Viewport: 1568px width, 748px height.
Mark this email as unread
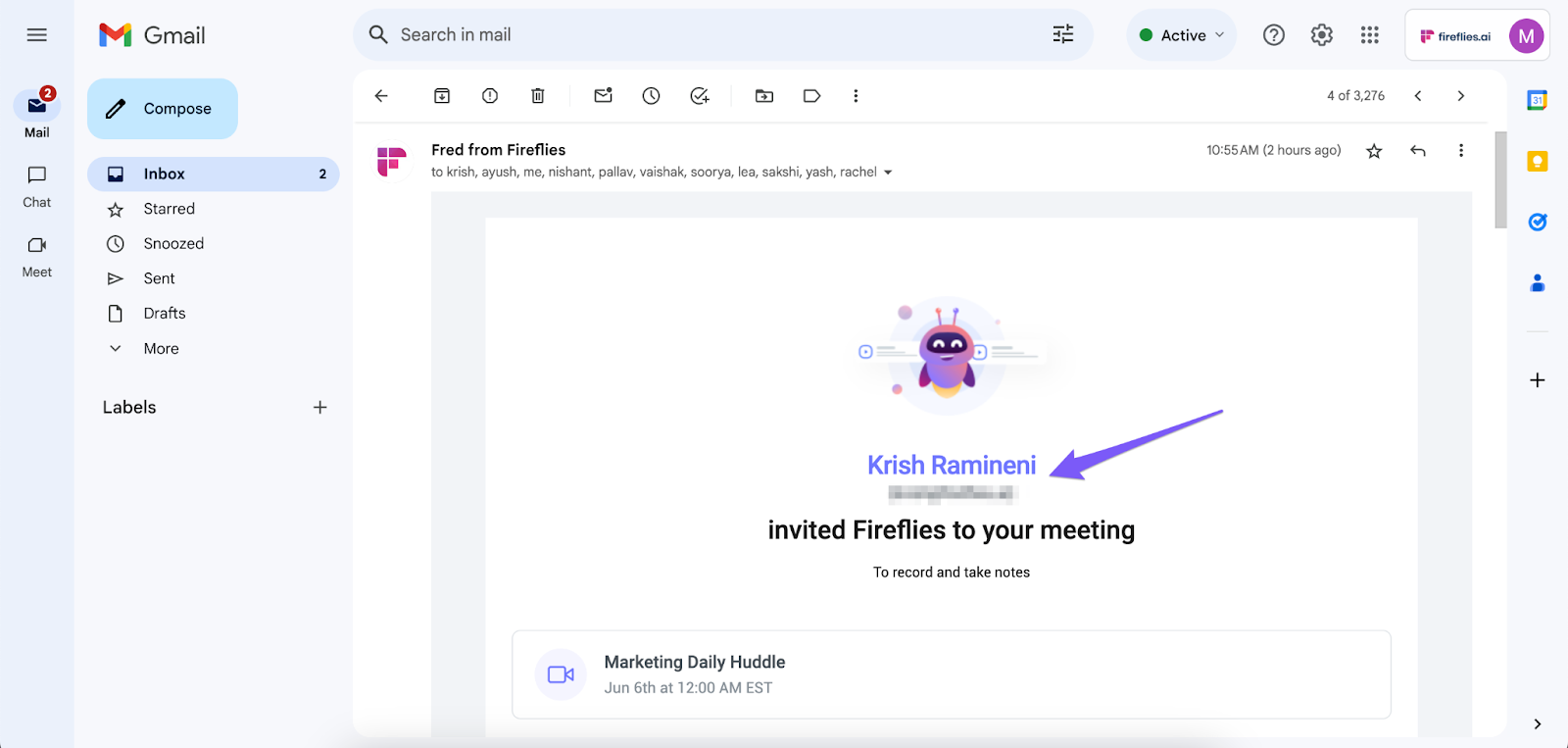click(x=604, y=96)
